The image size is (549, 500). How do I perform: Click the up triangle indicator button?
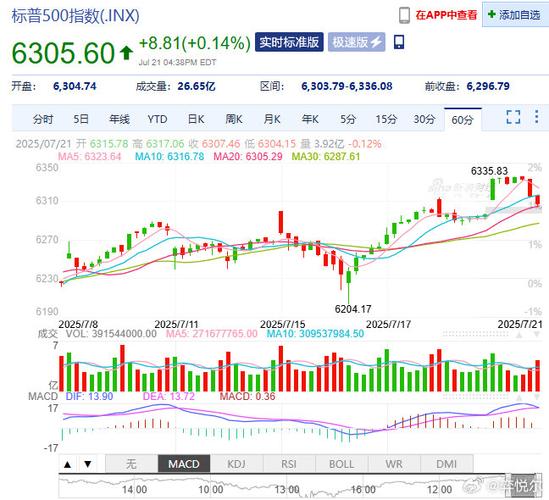point(68,465)
